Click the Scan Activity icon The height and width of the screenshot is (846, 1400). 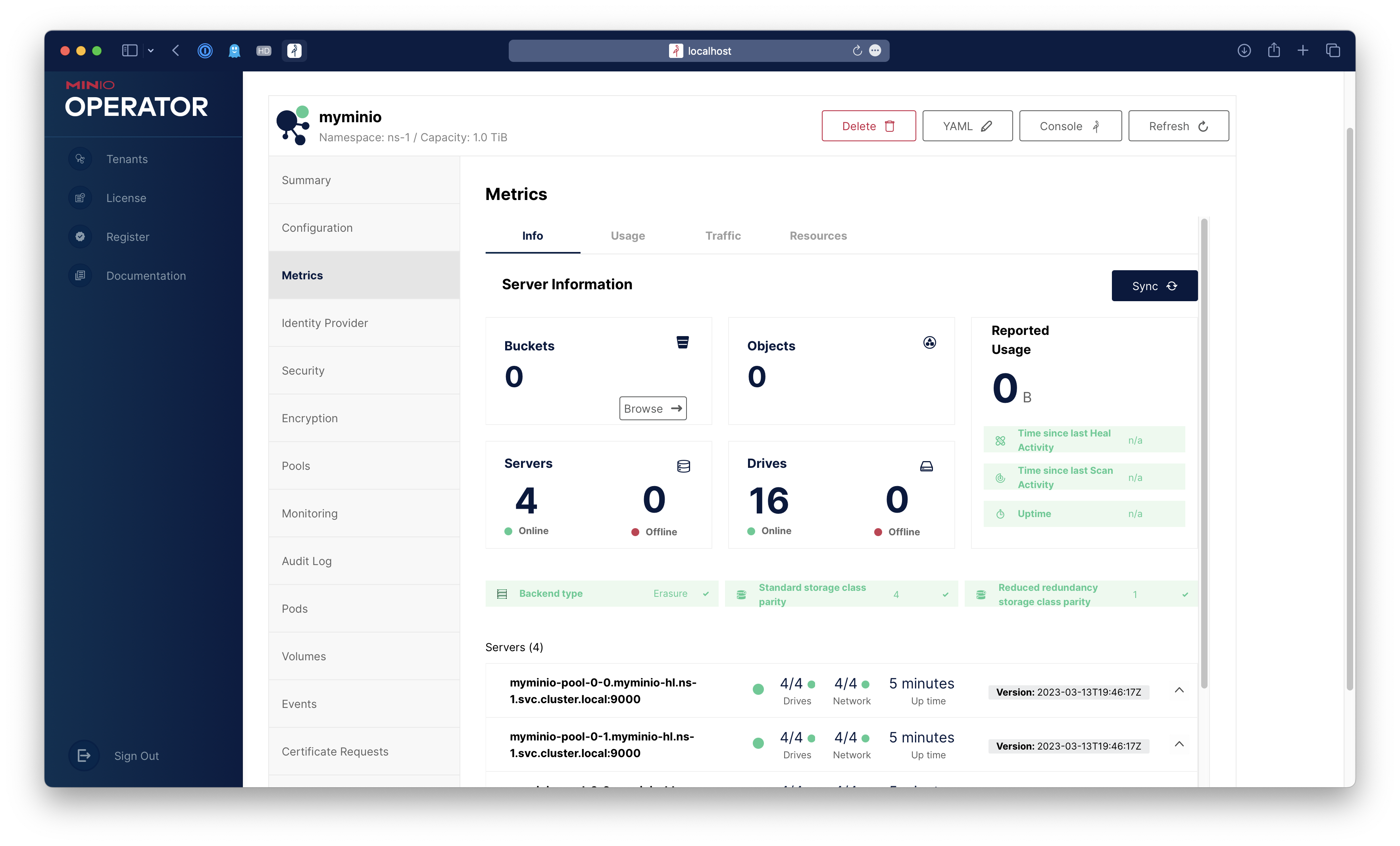(x=1000, y=478)
